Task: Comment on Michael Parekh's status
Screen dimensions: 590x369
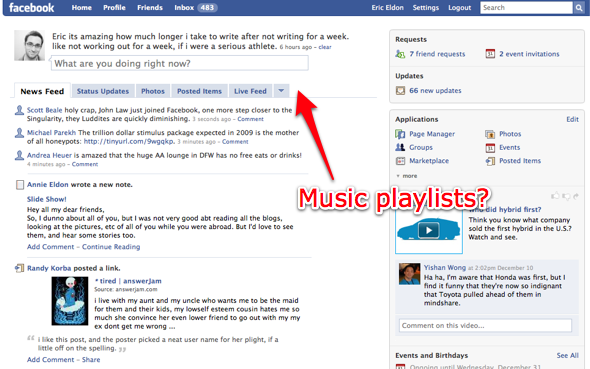Action: pyautogui.click(x=235, y=141)
